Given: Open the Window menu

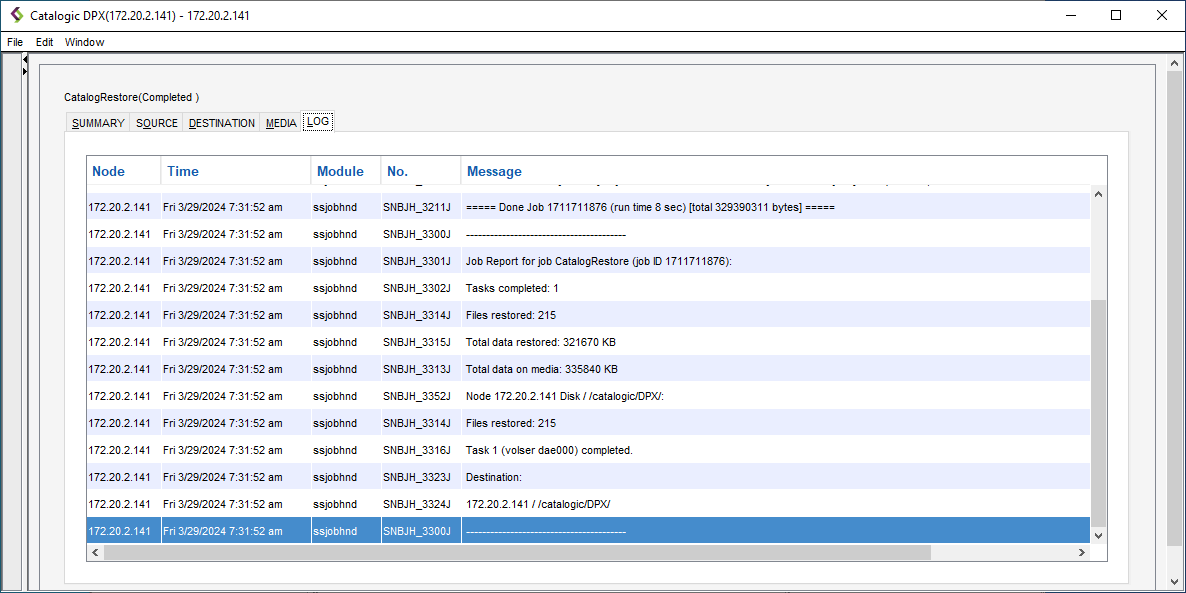Looking at the screenshot, I should [85, 42].
